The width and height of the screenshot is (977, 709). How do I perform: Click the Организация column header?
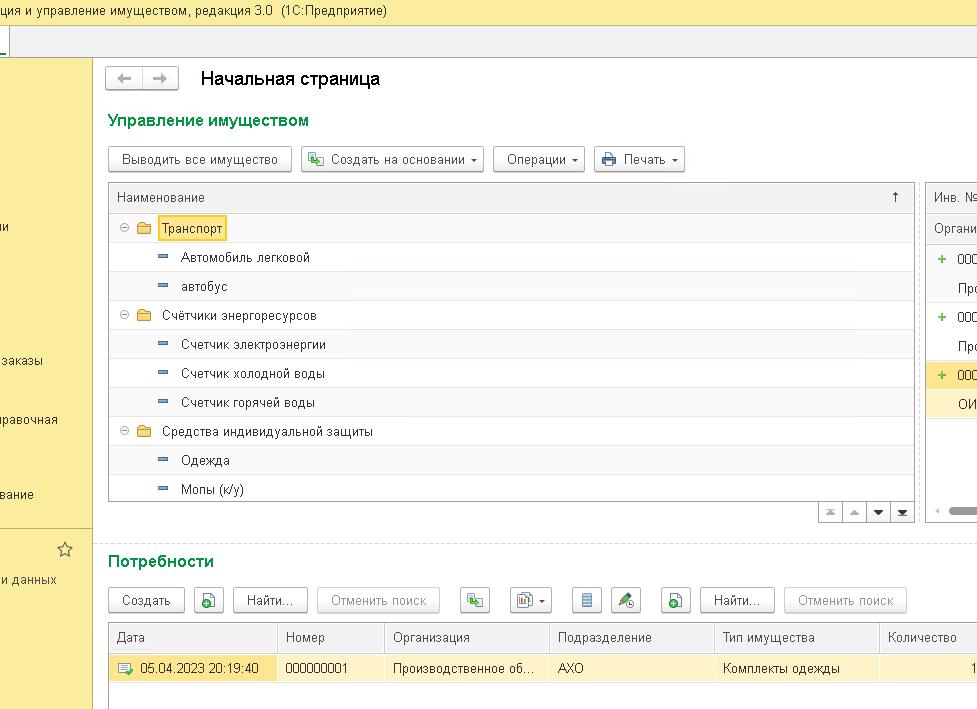467,637
